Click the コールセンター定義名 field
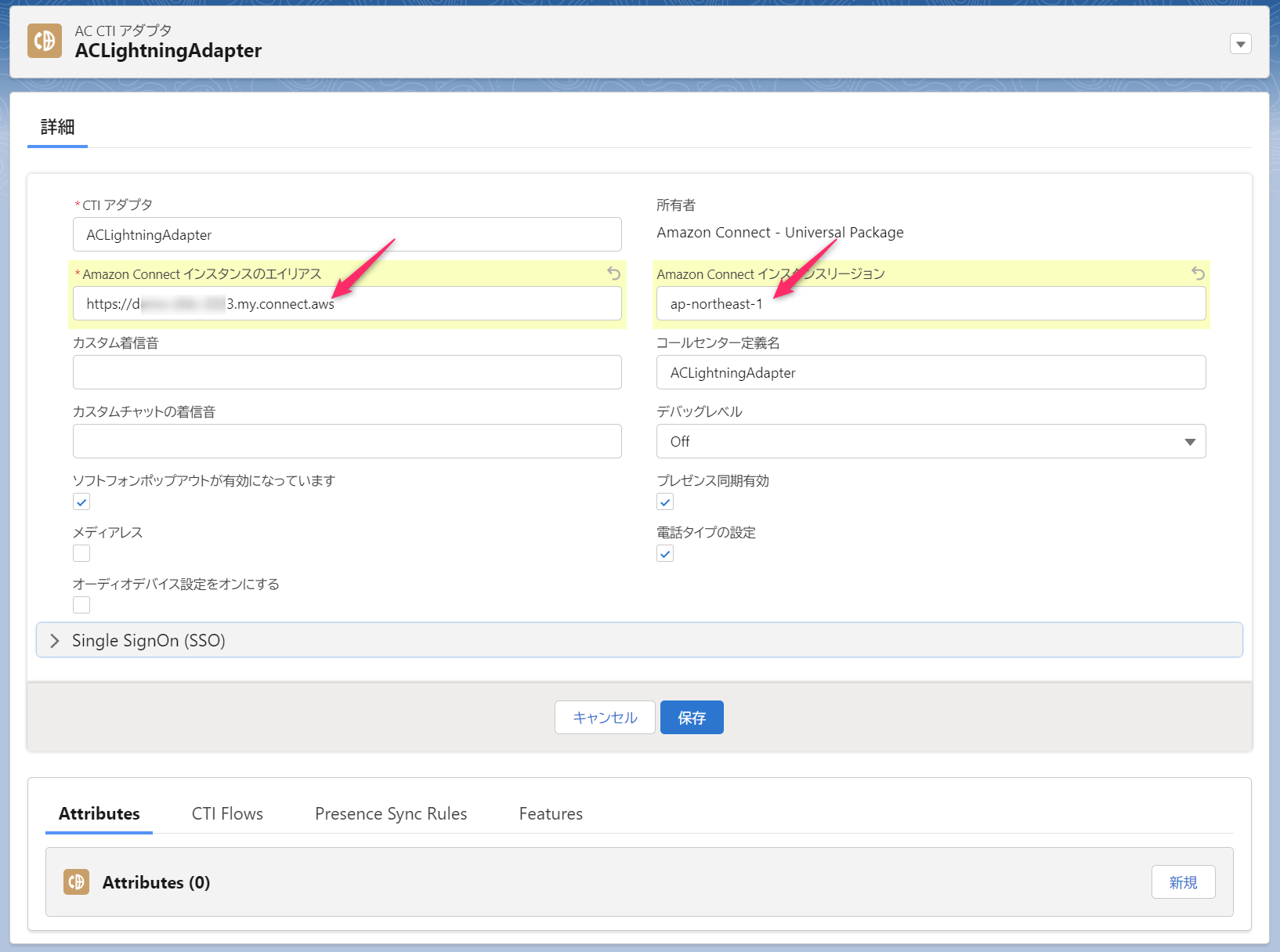The image size is (1280, 952). (931, 372)
